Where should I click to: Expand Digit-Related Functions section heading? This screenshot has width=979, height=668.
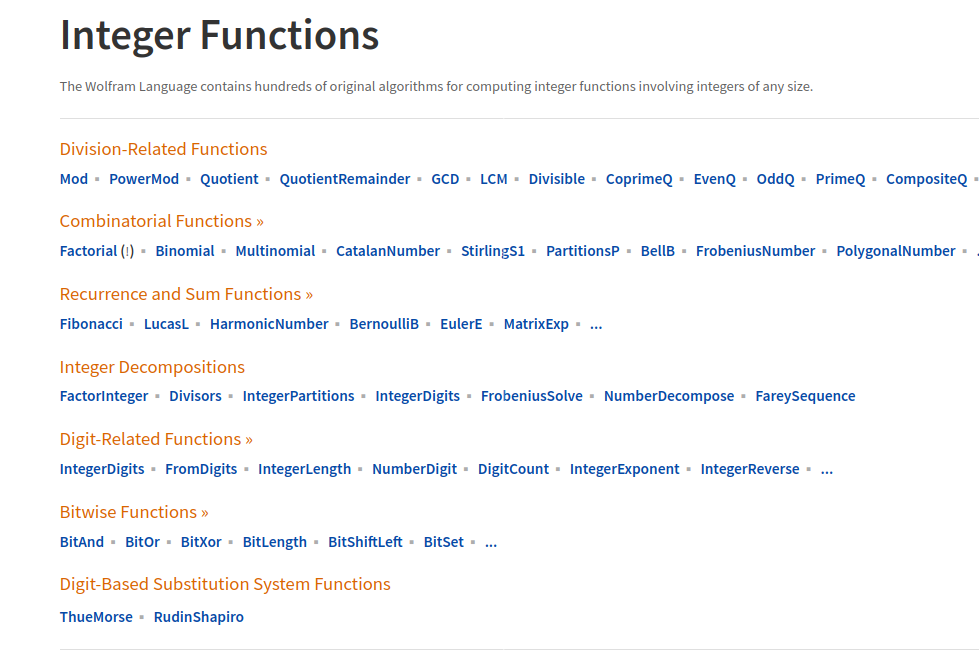click(156, 439)
